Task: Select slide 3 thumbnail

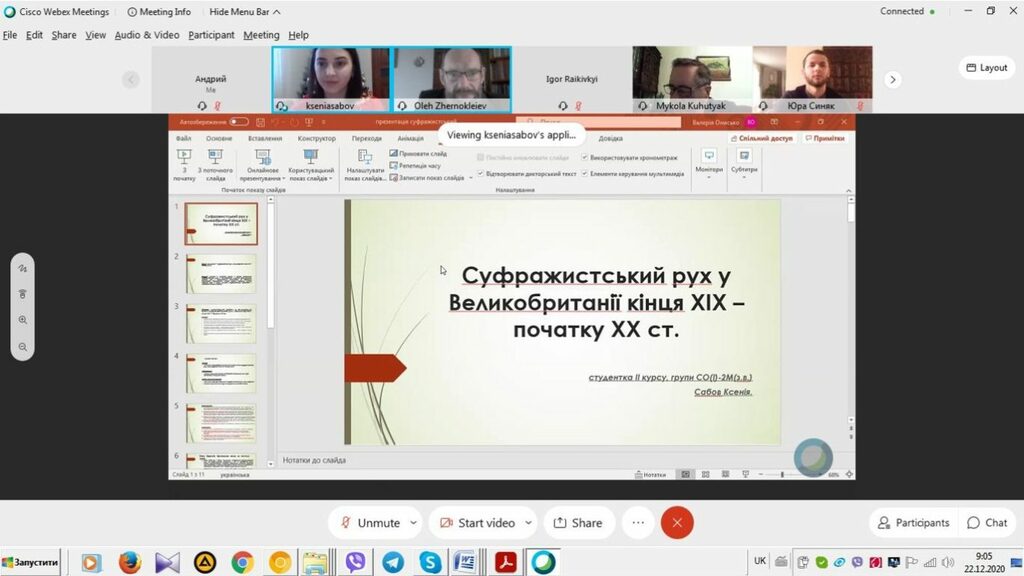Action: [x=221, y=323]
